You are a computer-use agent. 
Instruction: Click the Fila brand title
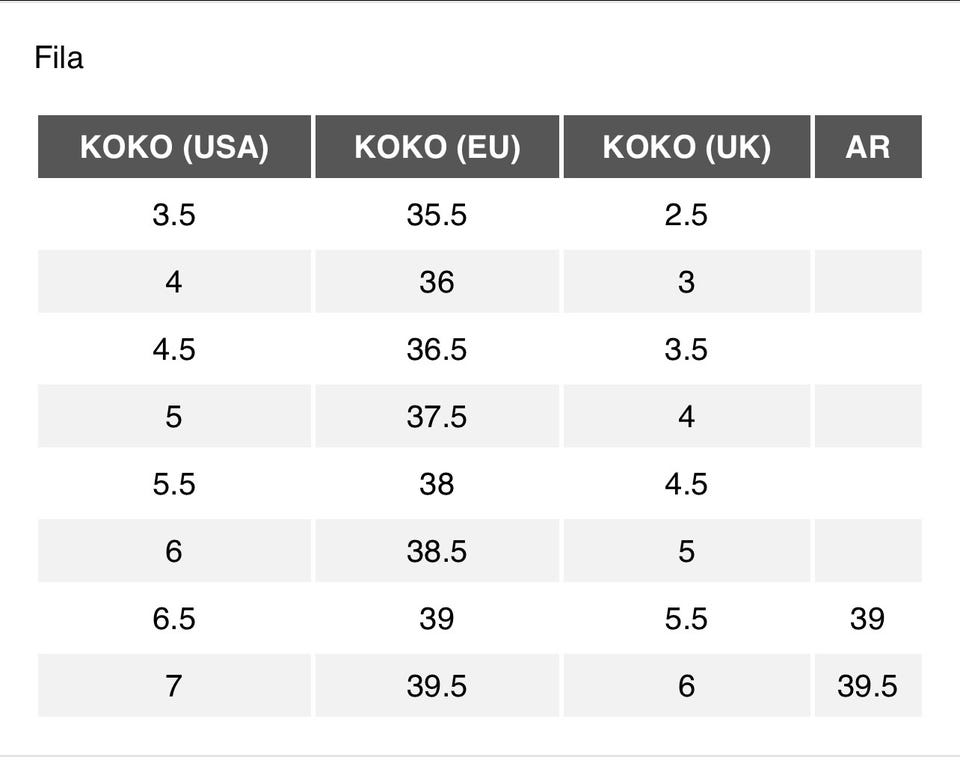(59, 58)
